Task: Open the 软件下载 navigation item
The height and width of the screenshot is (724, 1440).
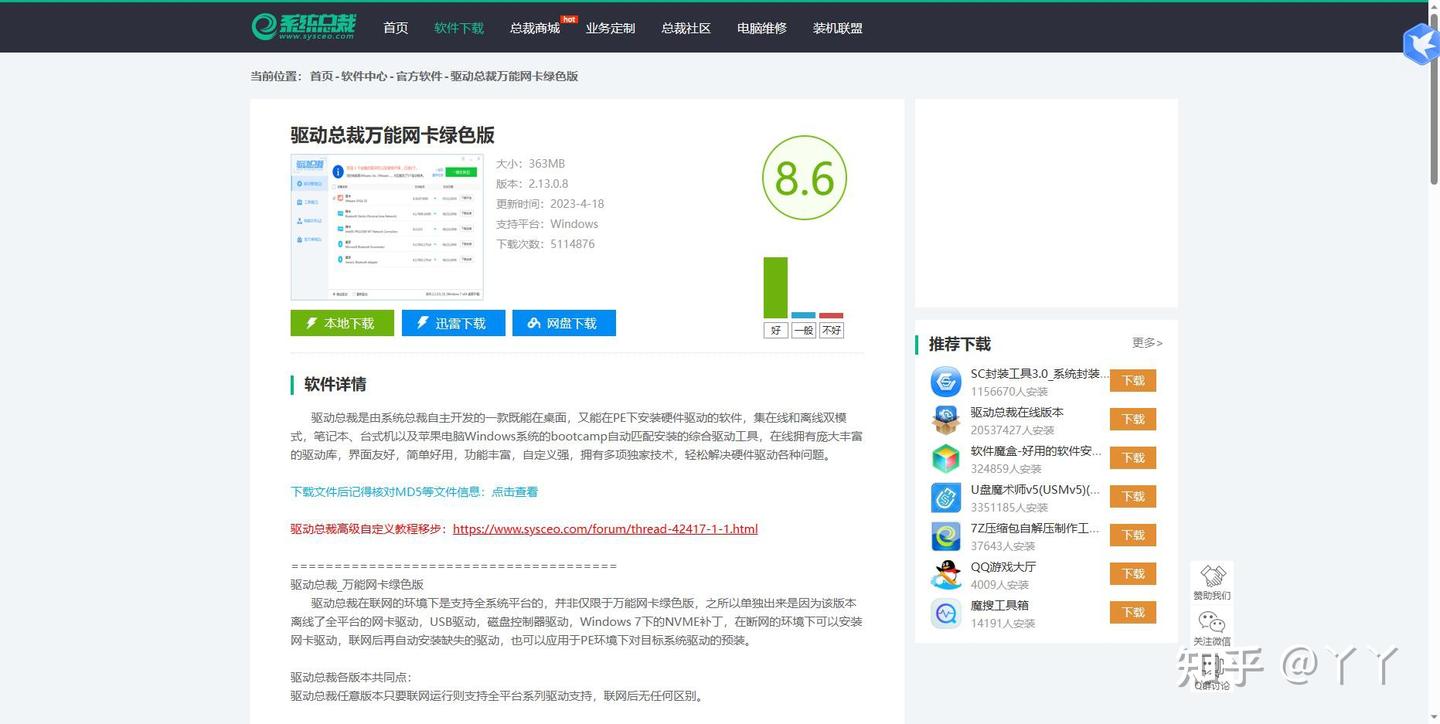Action: 459,28
